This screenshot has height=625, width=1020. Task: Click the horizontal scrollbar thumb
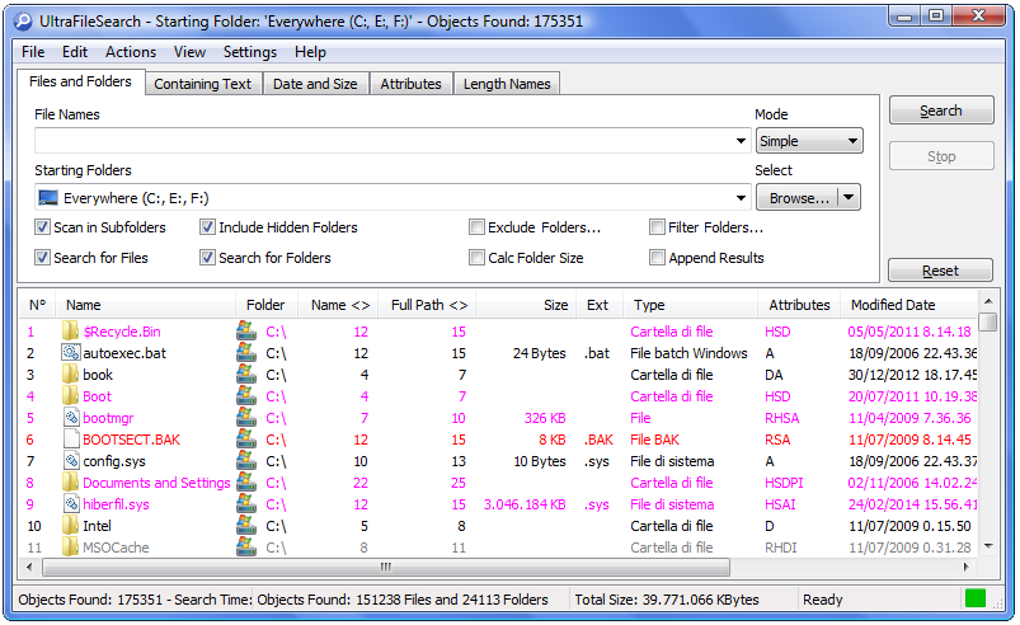pos(386,567)
